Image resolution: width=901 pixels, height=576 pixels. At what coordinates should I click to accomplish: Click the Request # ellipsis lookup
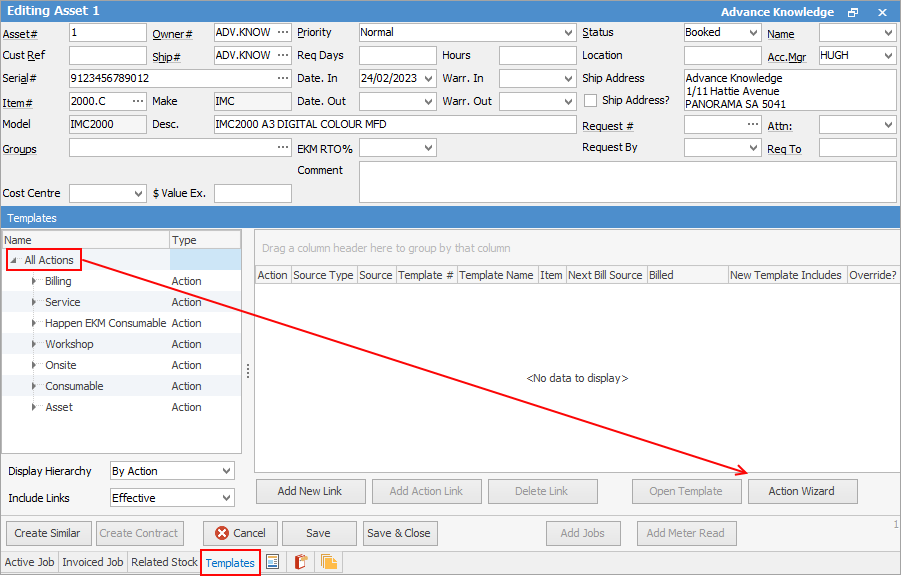click(753, 125)
